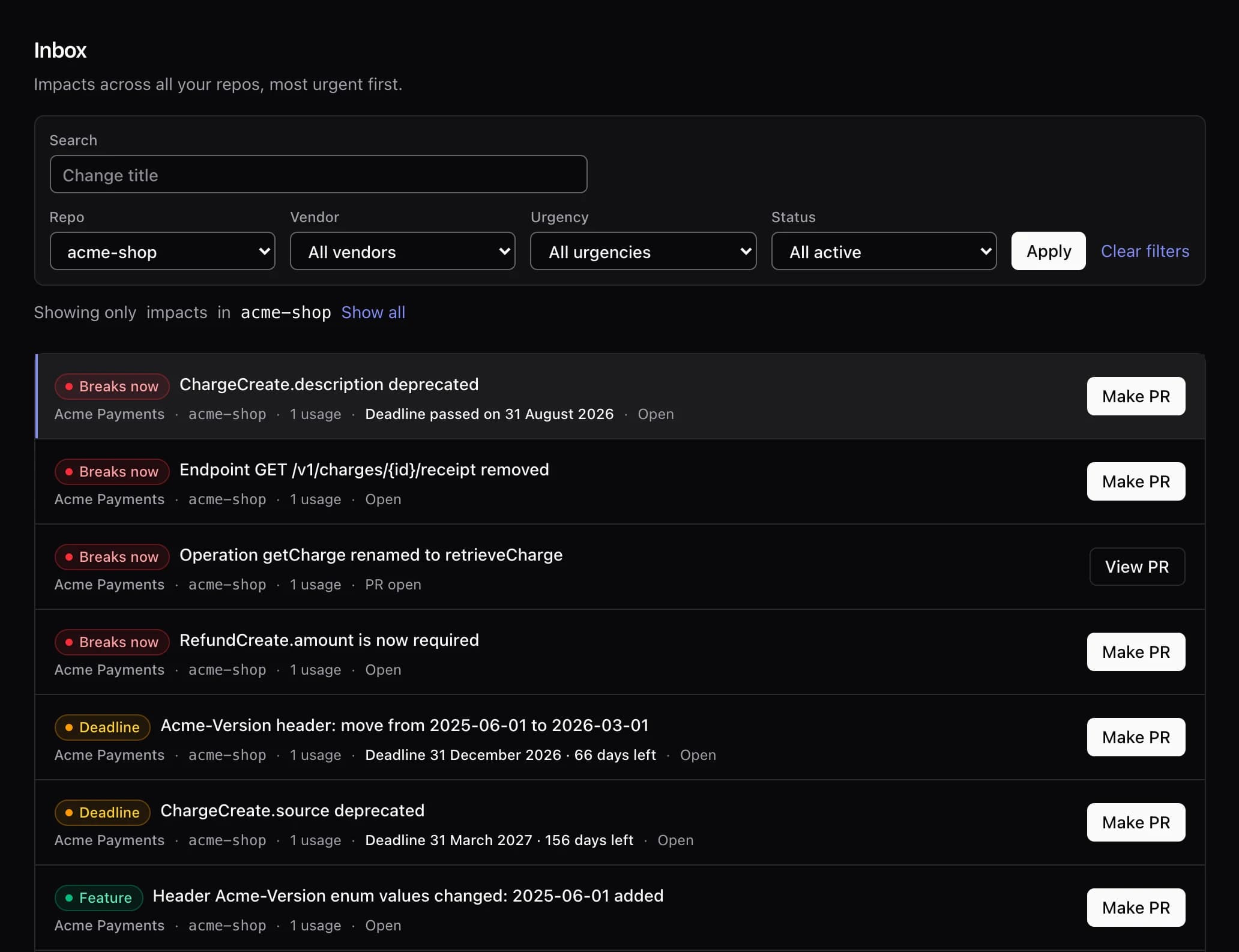This screenshot has height=952, width=1239.
Task: Make PR for ChargeCreate.description deprecated
Action: (x=1136, y=396)
